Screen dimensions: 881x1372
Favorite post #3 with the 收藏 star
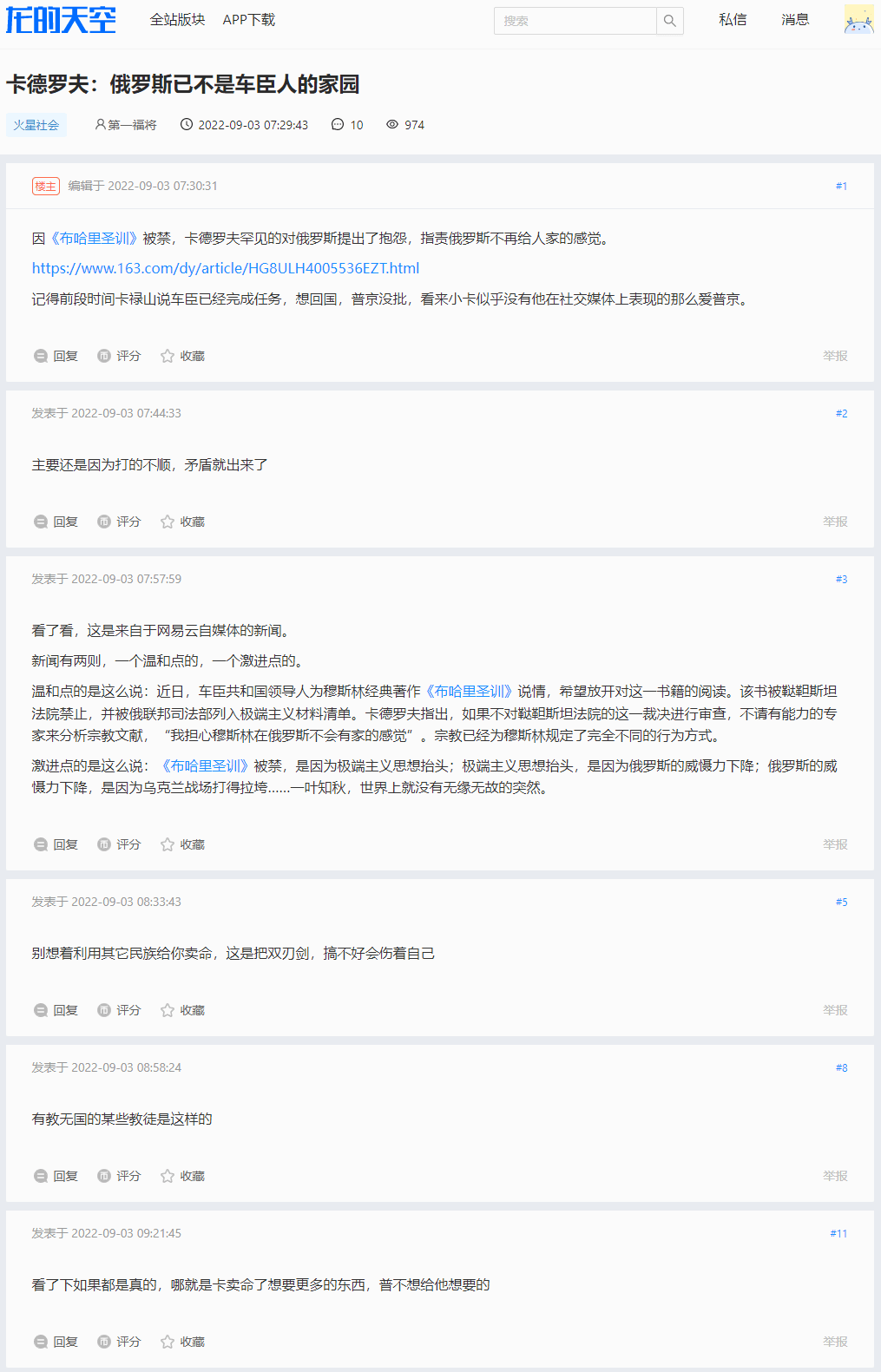point(182,844)
